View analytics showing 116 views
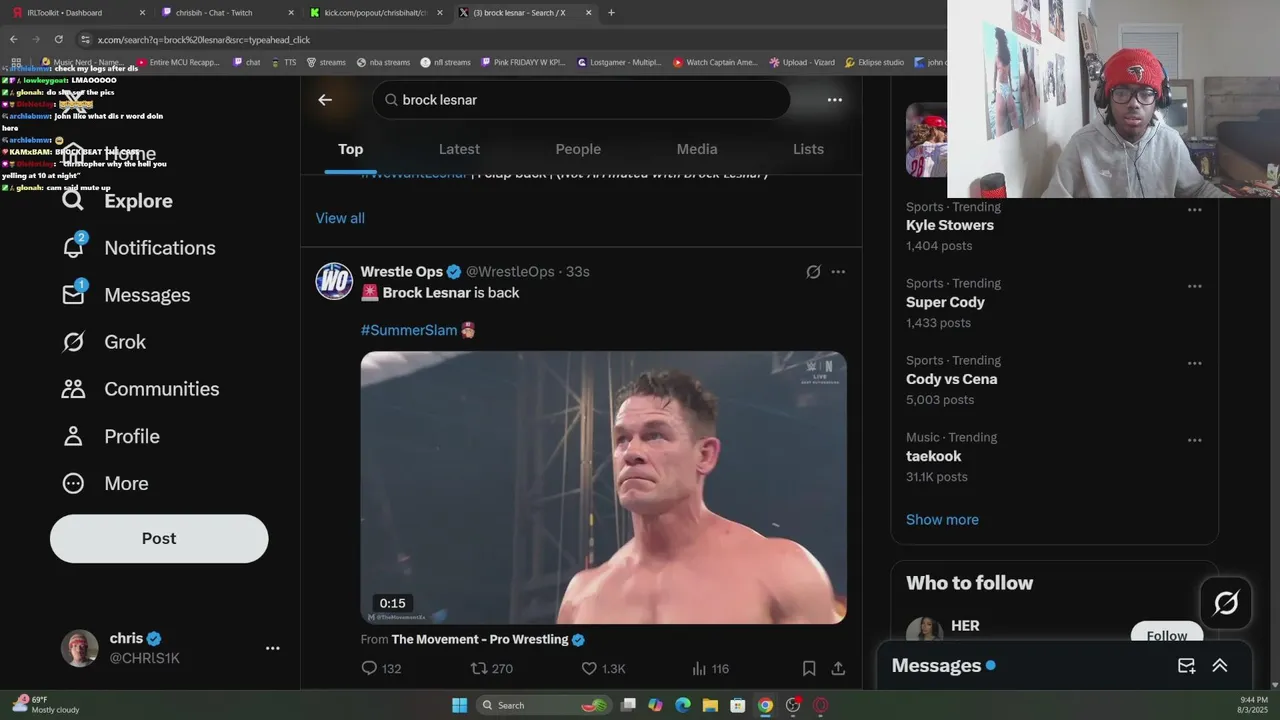The width and height of the screenshot is (1280, 720). click(710, 668)
